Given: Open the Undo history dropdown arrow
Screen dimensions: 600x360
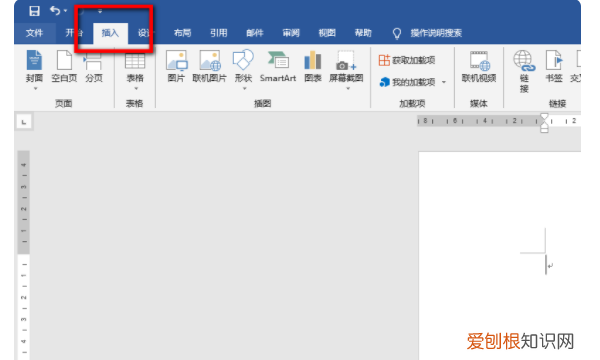Looking at the screenshot, I should tap(65, 11).
